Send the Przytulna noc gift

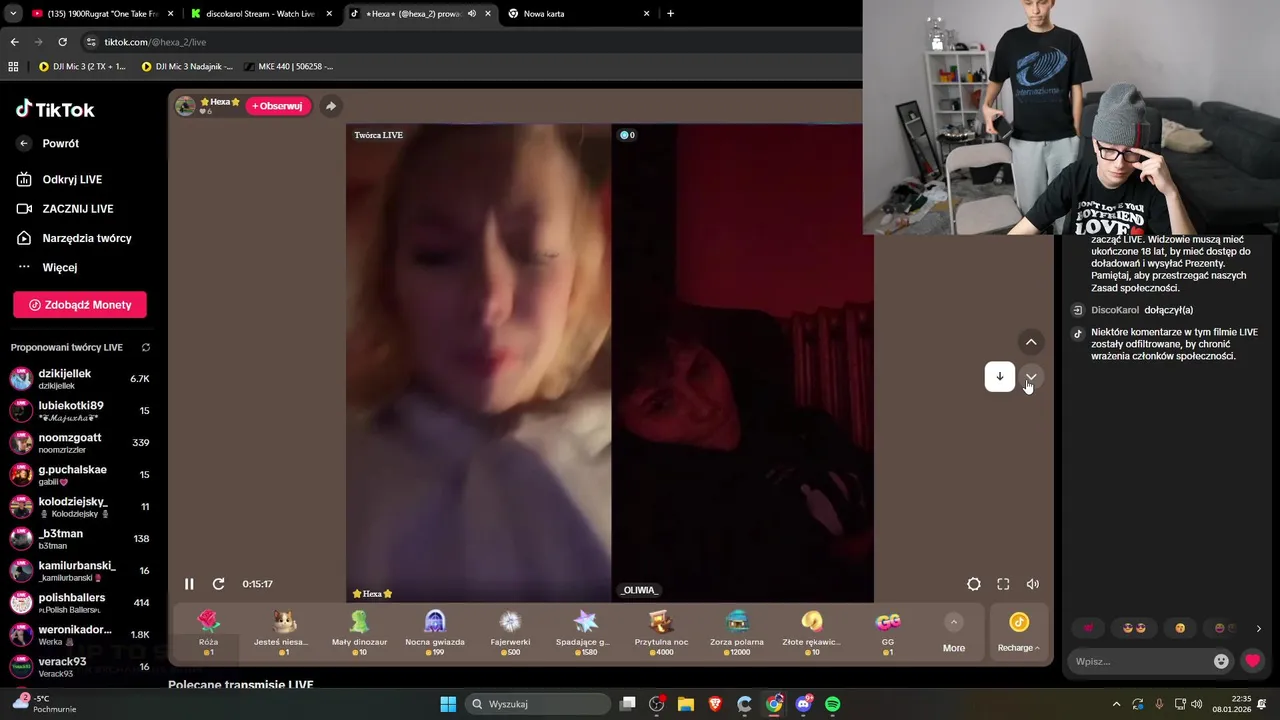pyautogui.click(x=661, y=633)
